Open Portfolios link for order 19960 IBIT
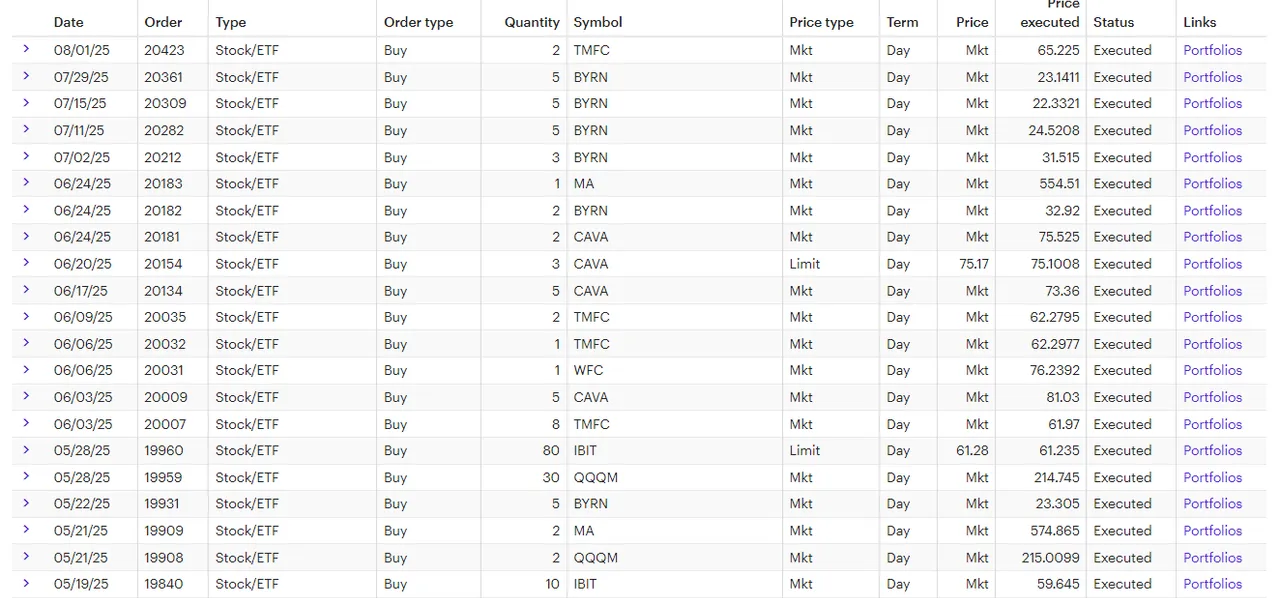 tap(1212, 450)
